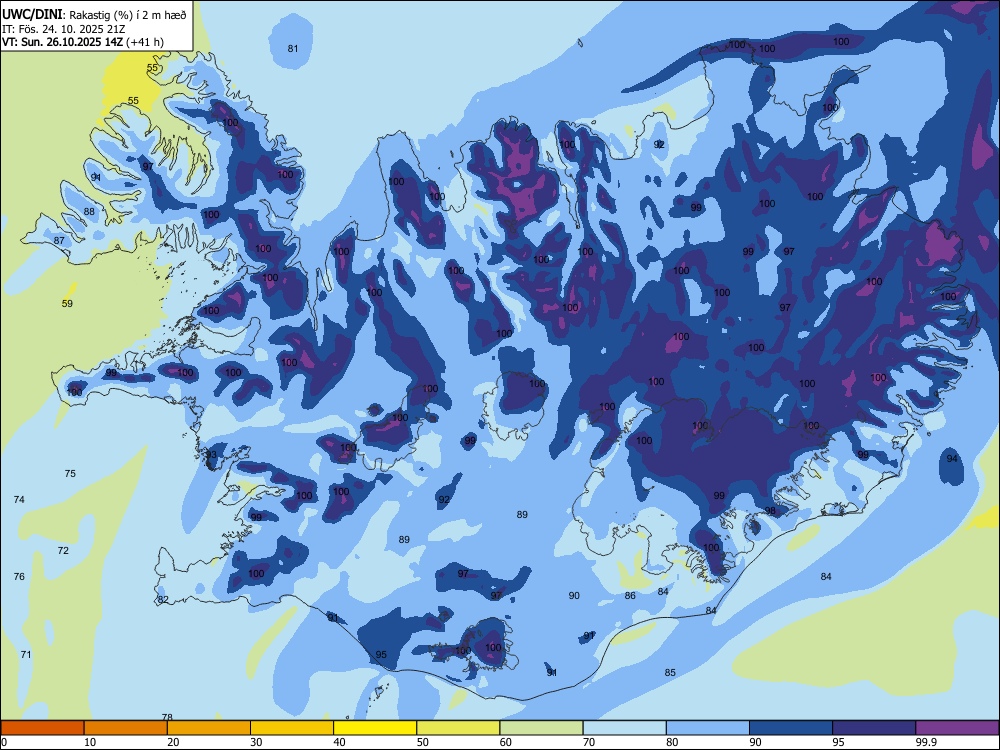Click the bright yellow 40–50 legend swatch
Image resolution: width=1000 pixels, height=750 pixels.
click(x=375, y=728)
